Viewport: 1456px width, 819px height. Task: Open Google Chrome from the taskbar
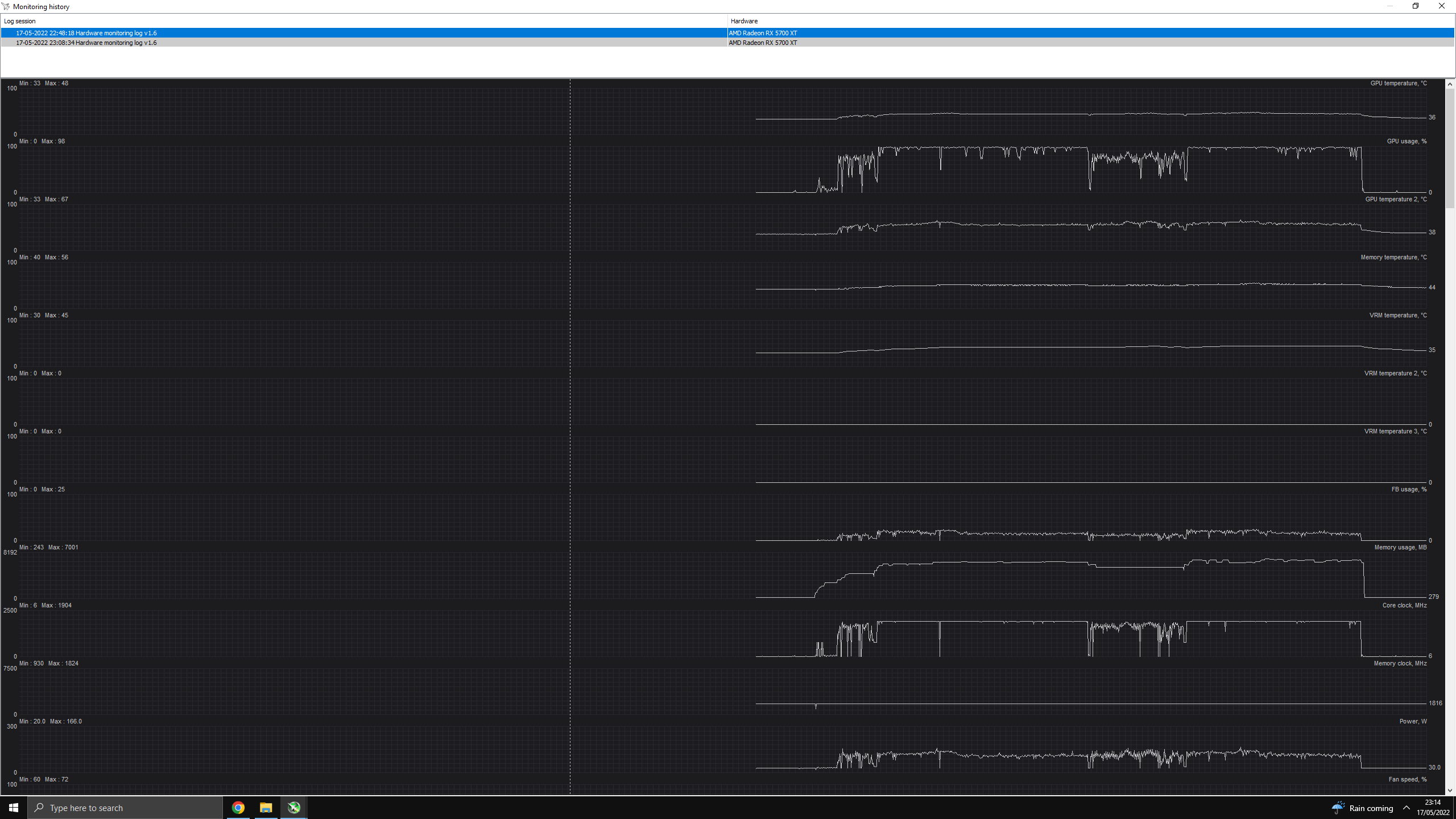point(238,808)
